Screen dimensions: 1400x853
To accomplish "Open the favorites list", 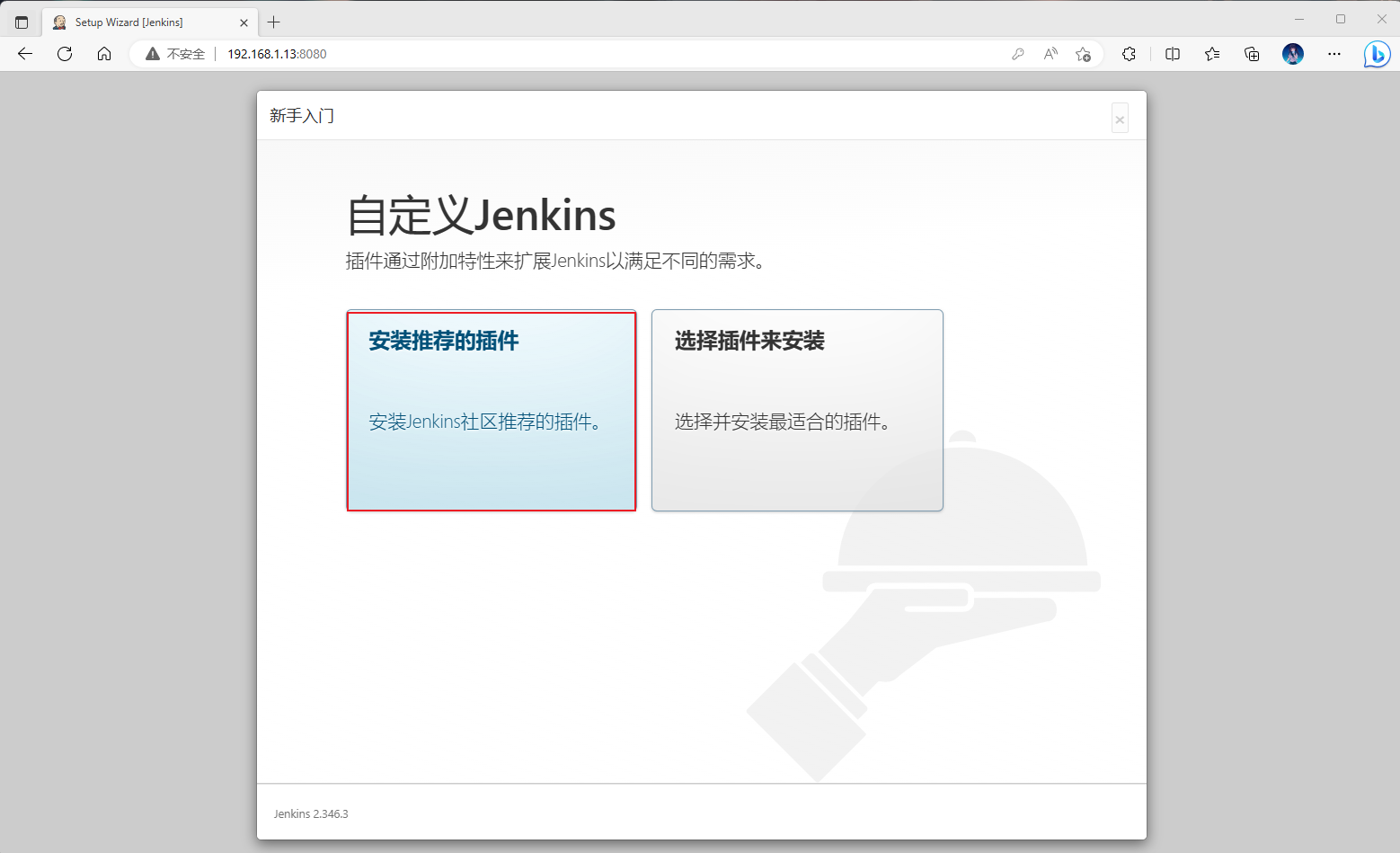I will pyautogui.click(x=1212, y=54).
